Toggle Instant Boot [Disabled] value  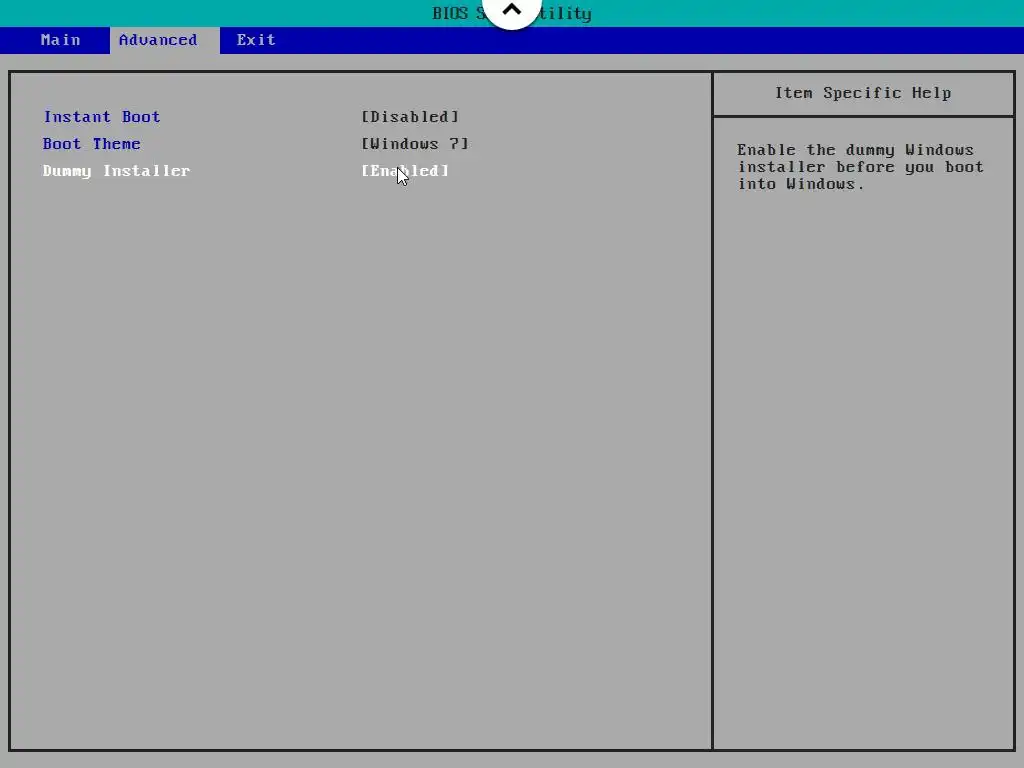click(410, 117)
